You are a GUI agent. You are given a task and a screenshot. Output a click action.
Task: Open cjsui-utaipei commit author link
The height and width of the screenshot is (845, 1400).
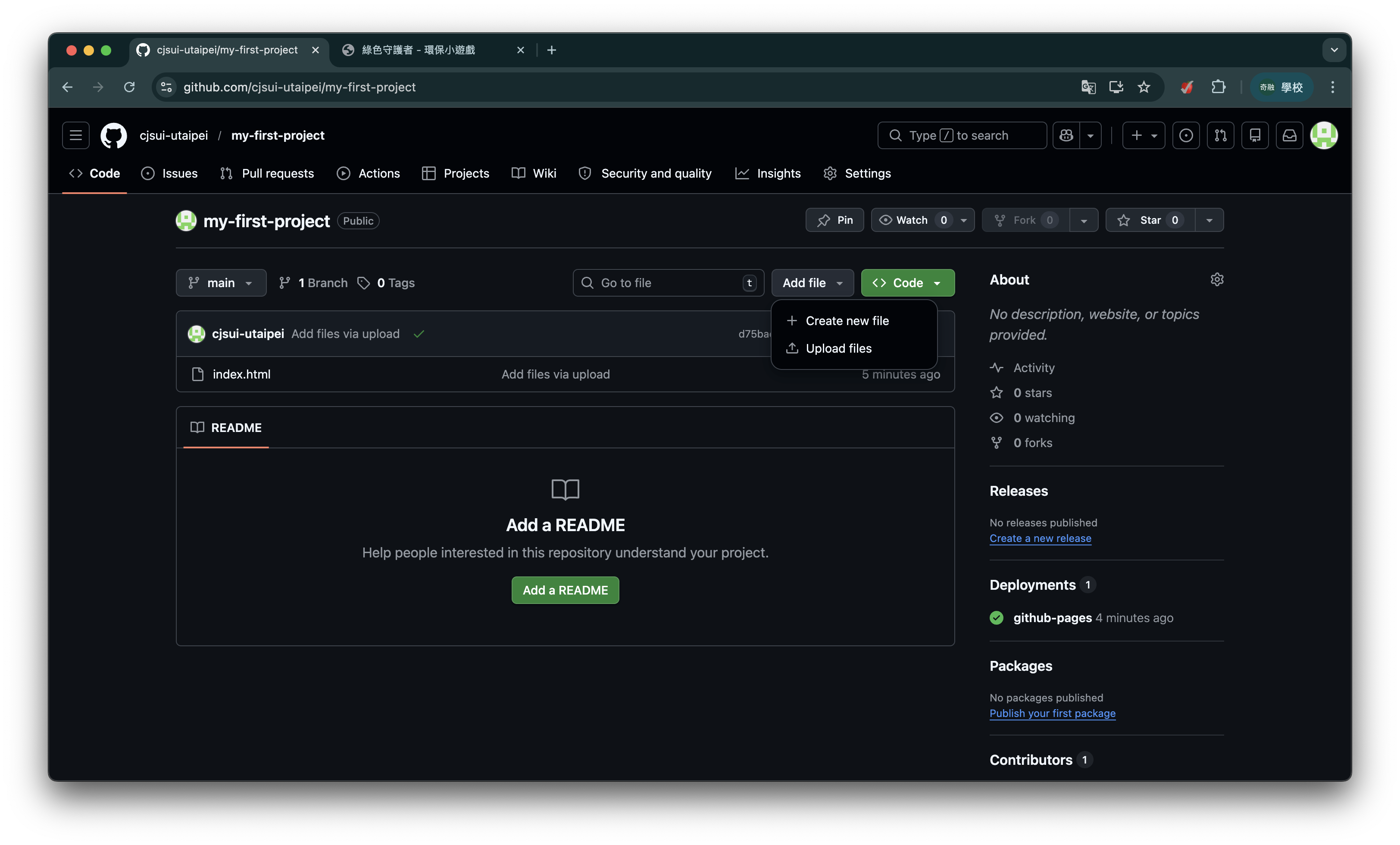248,334
